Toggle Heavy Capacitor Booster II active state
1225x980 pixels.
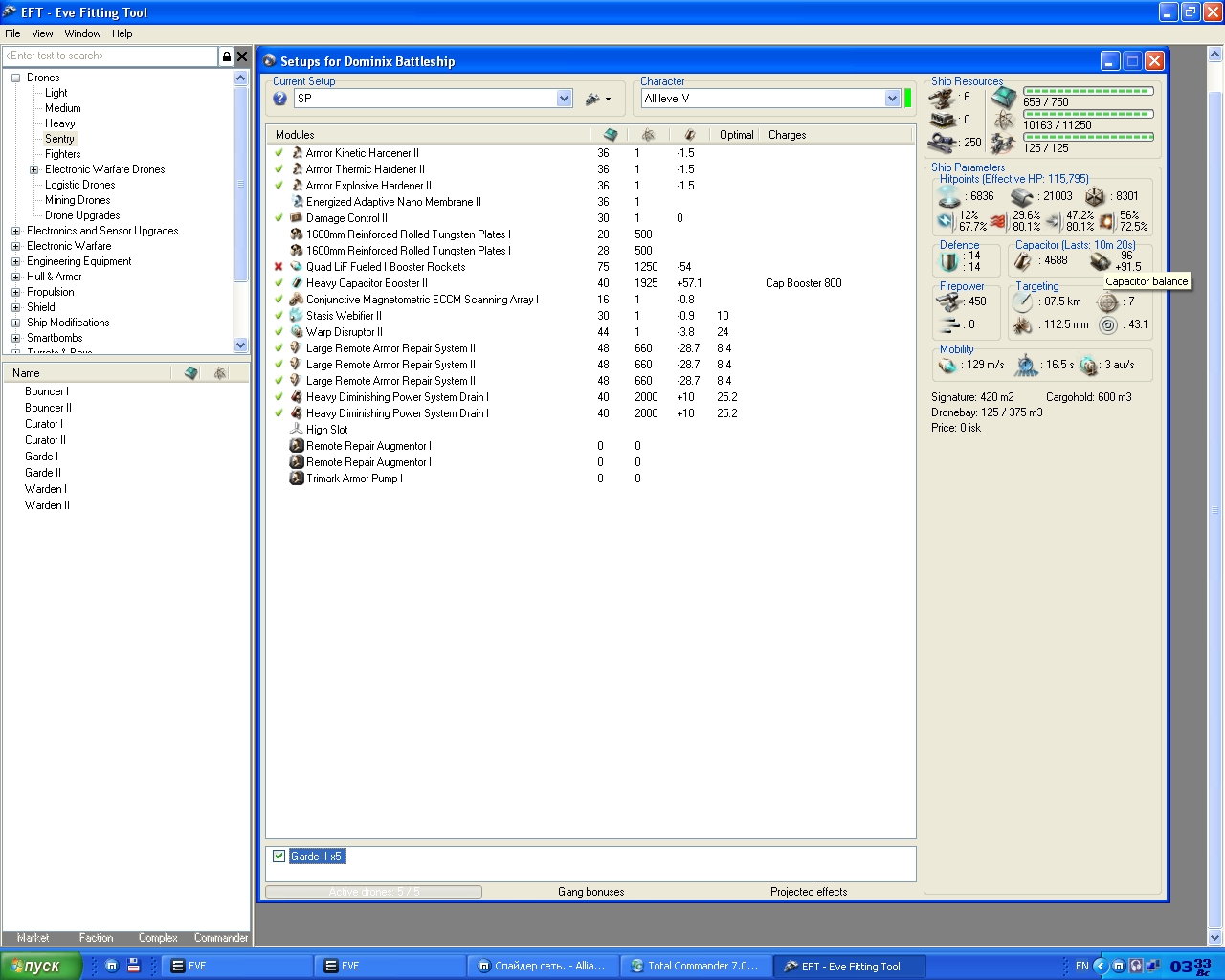[x=278, y=283]
